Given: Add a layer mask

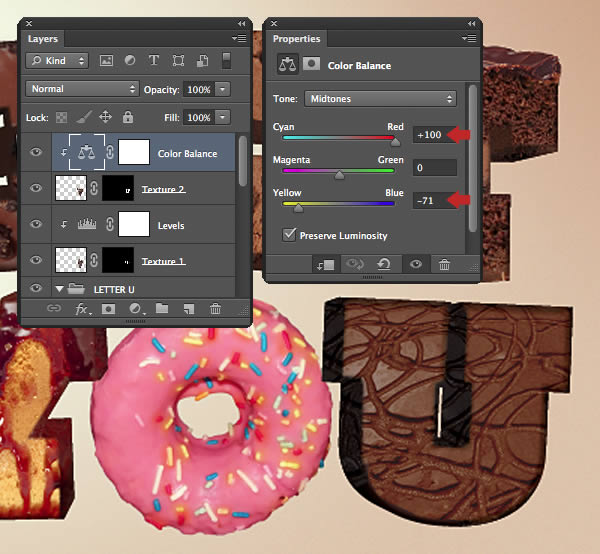Looking at the screenshot, I should pyautogui.click(x=108, y=309).
